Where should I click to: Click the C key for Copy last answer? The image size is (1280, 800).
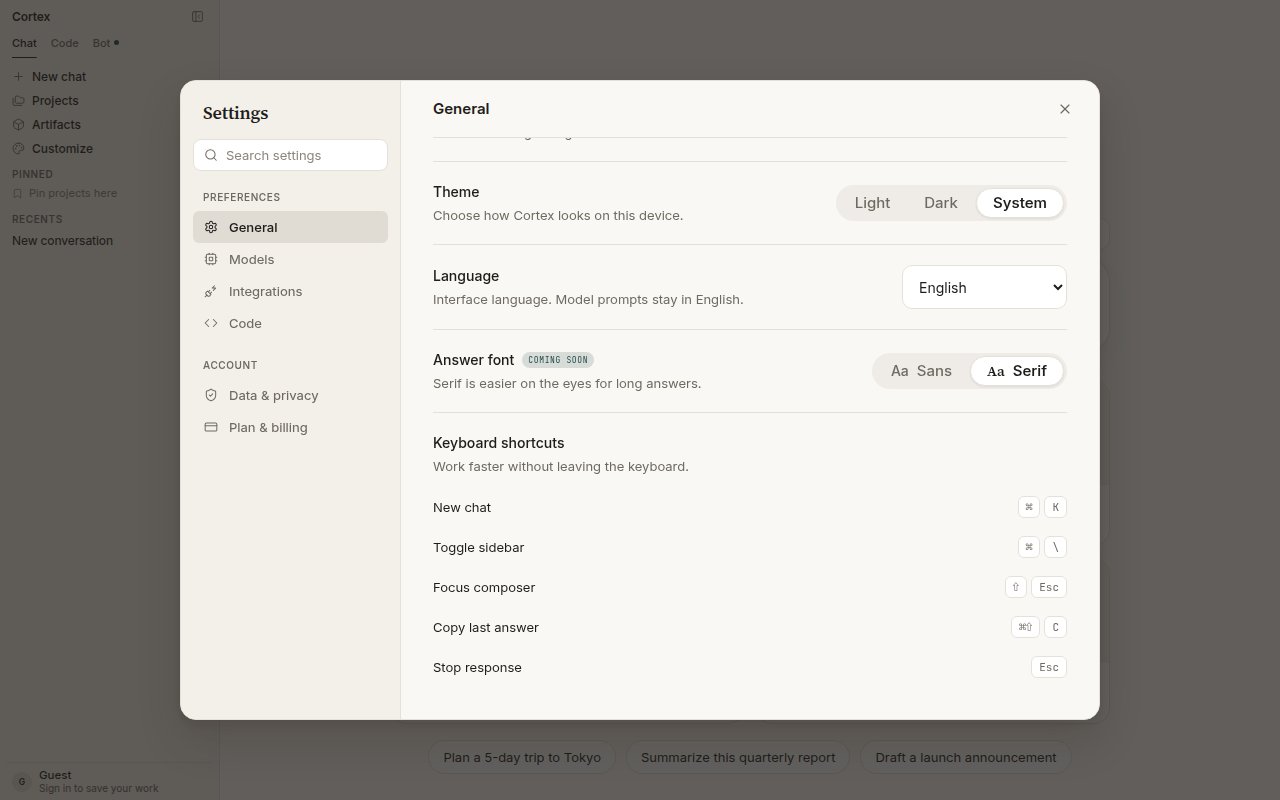click(x=1055, y=627)
